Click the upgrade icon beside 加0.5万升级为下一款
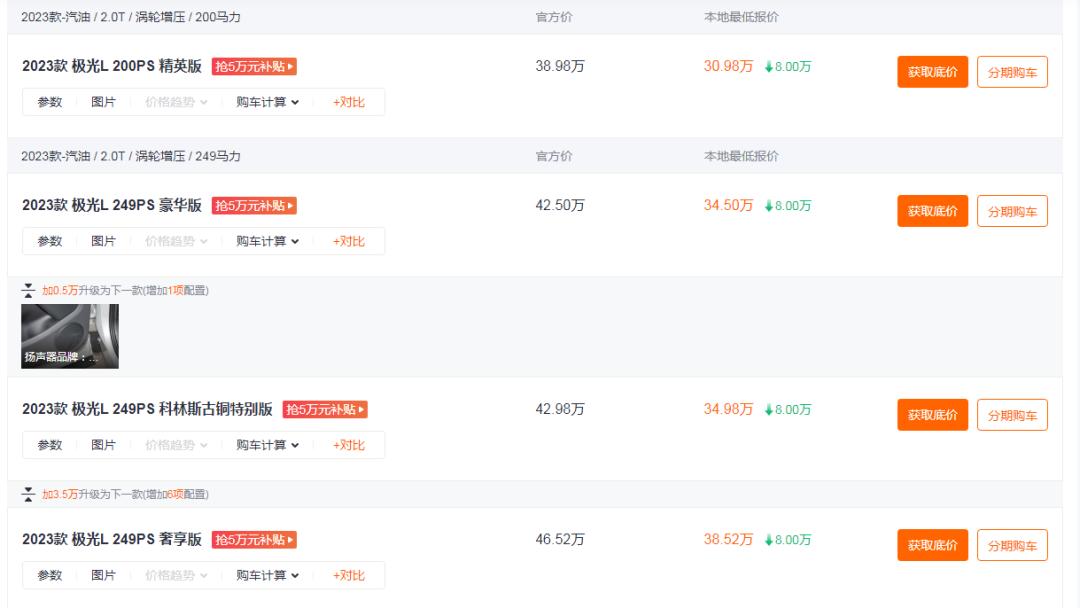 tap(27, 290)
